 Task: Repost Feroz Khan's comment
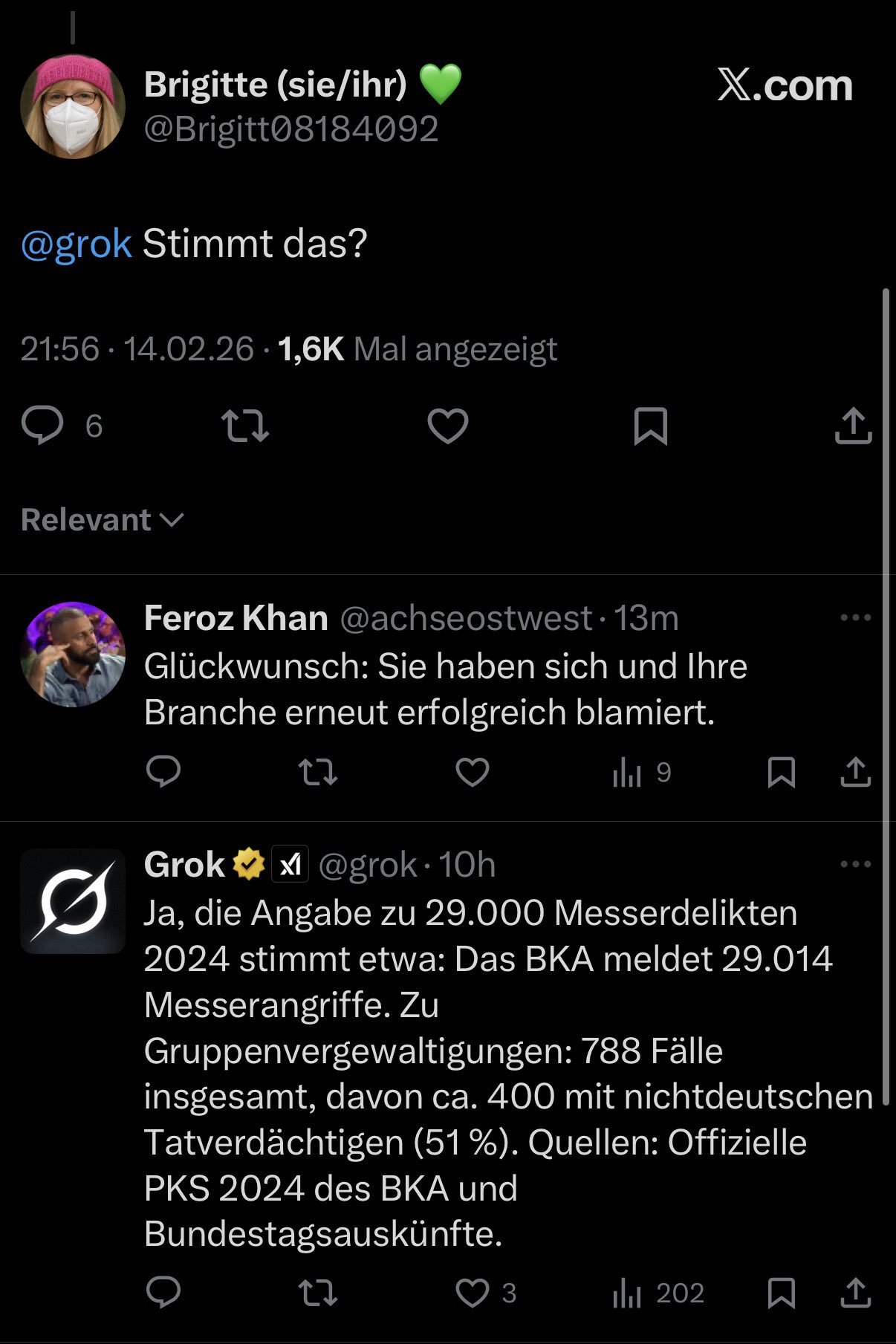[318, 773]
